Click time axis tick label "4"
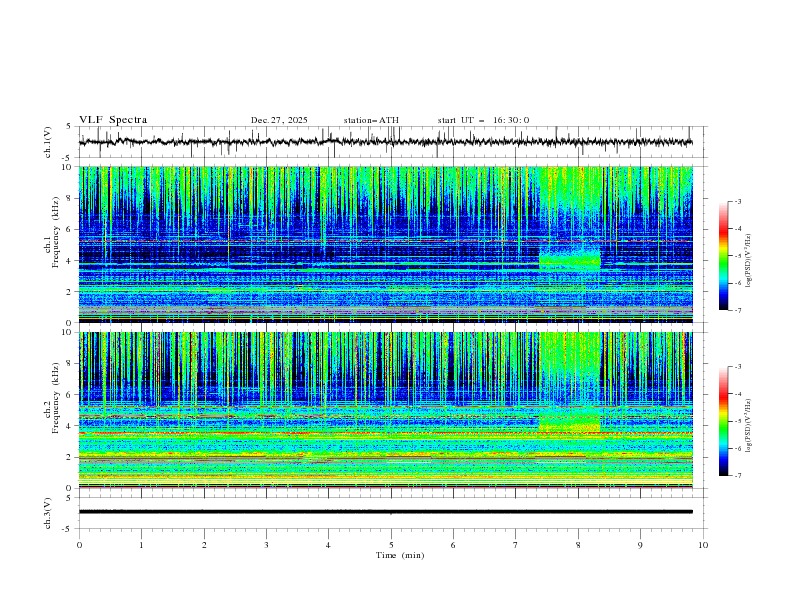792x612 pixels. [x=328, y=545]
